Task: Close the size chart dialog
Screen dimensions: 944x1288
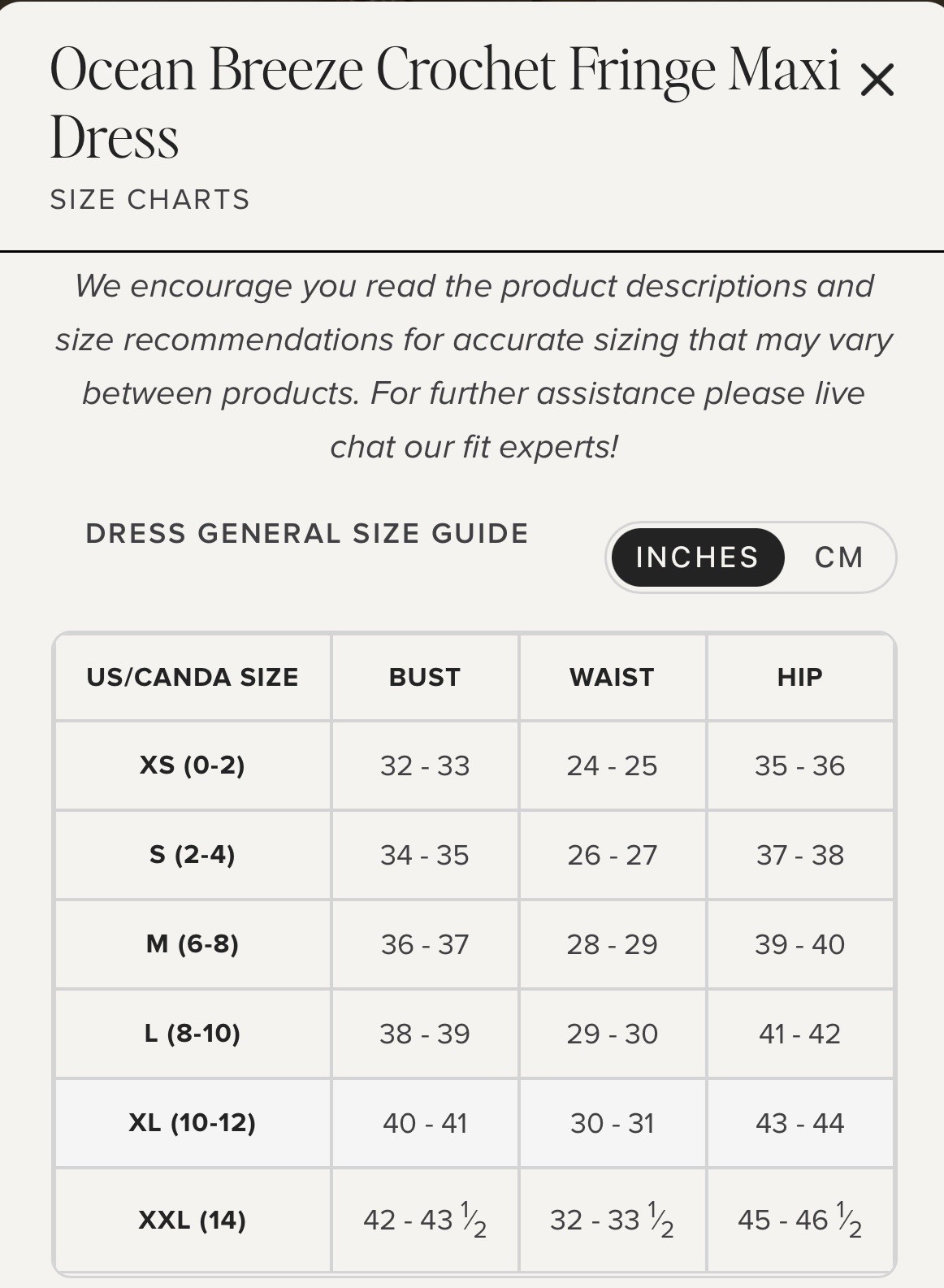Action: click(x=877, y=80)
